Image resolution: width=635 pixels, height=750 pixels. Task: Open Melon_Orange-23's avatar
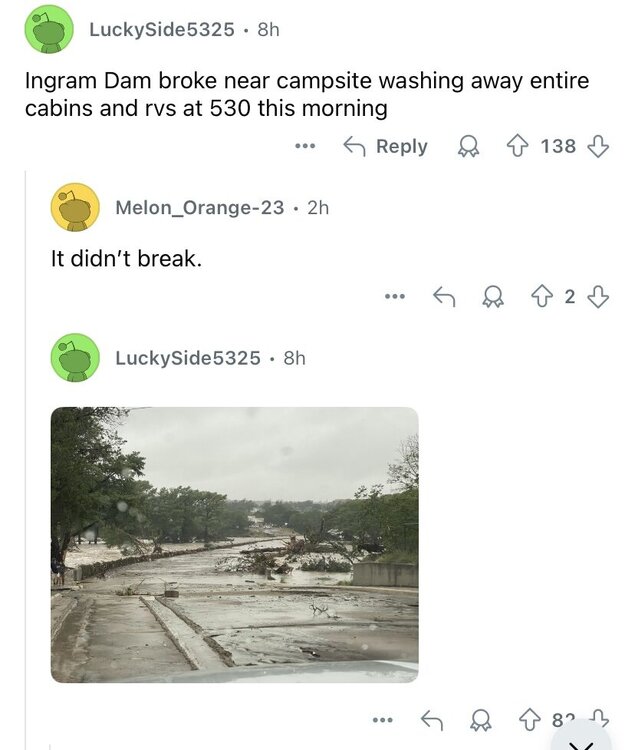coord(75,207)
